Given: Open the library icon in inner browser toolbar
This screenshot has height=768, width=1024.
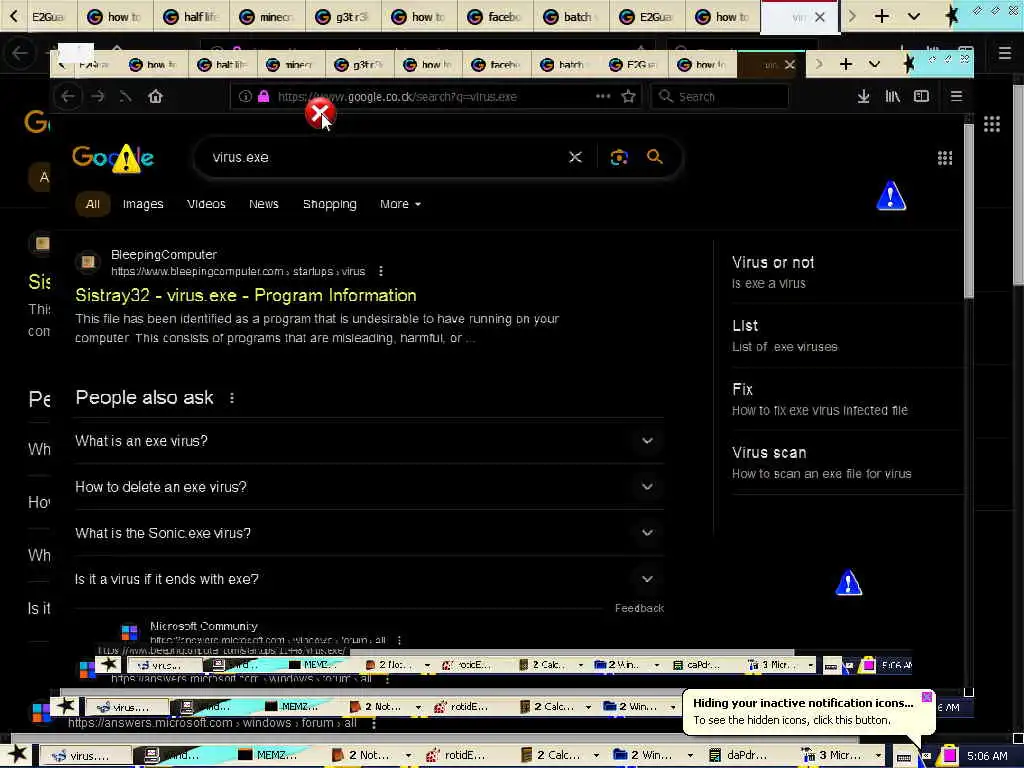Looking at the screenshot, I should 892,97.
